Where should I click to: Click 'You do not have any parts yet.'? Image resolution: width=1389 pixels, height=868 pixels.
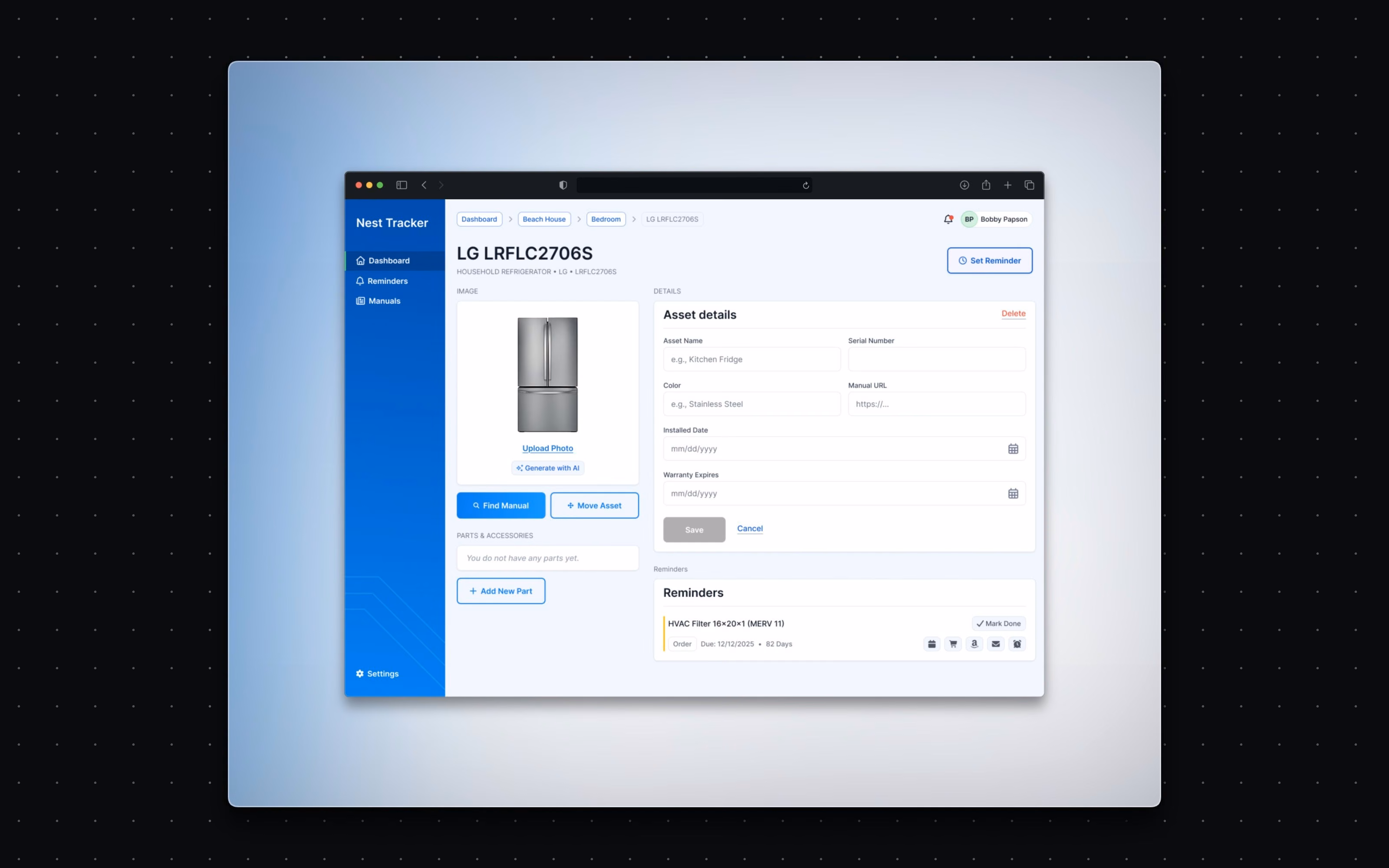pos(522,558)
